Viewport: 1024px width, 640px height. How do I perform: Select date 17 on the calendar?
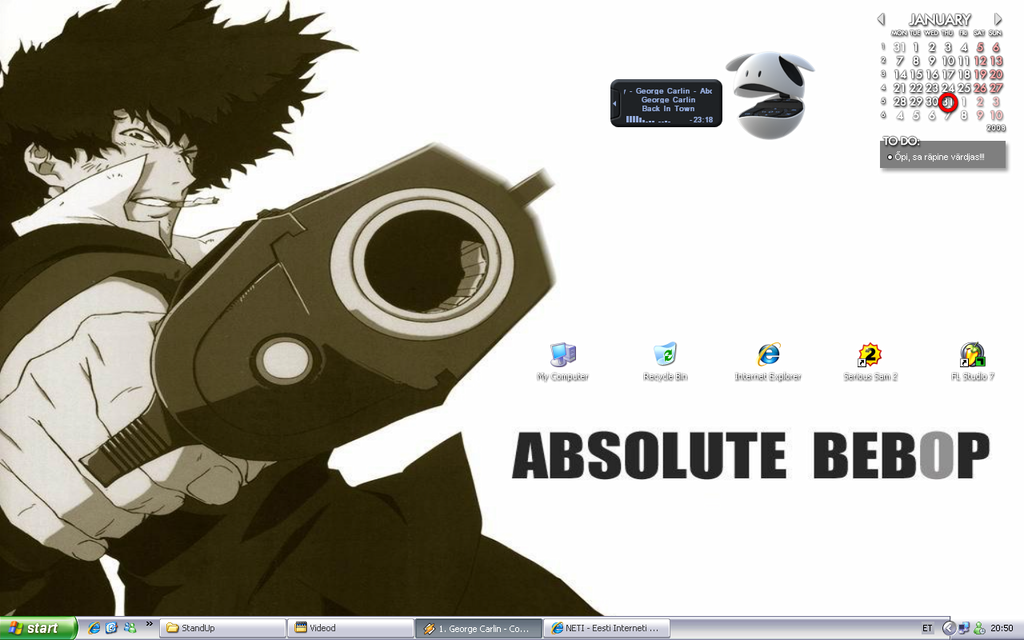pos(948,74)
